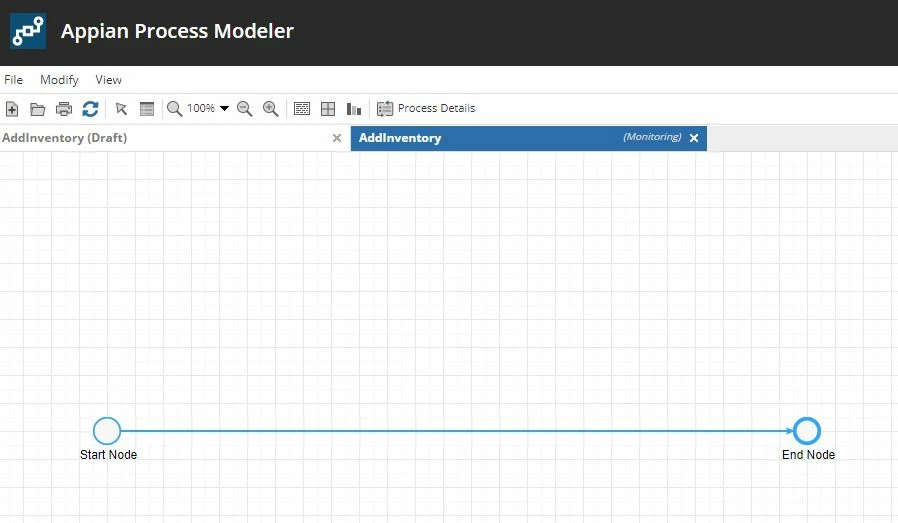Close the AddInventory (Draft) tab
Screen dimensions: 898x523
337,138
